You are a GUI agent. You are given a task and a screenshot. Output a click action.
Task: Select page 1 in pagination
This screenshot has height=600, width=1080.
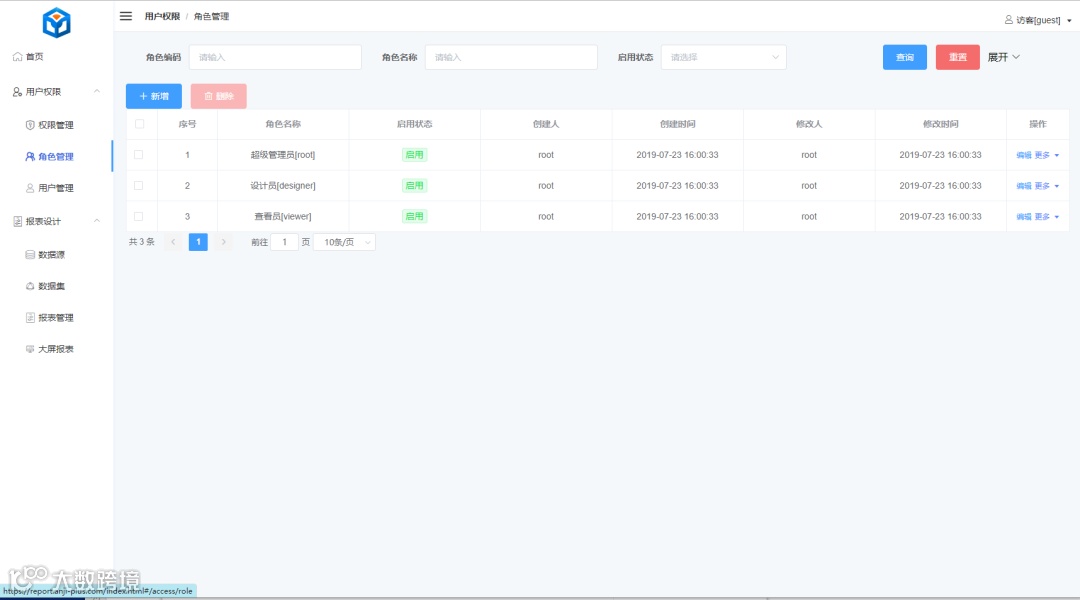(198, 242)
